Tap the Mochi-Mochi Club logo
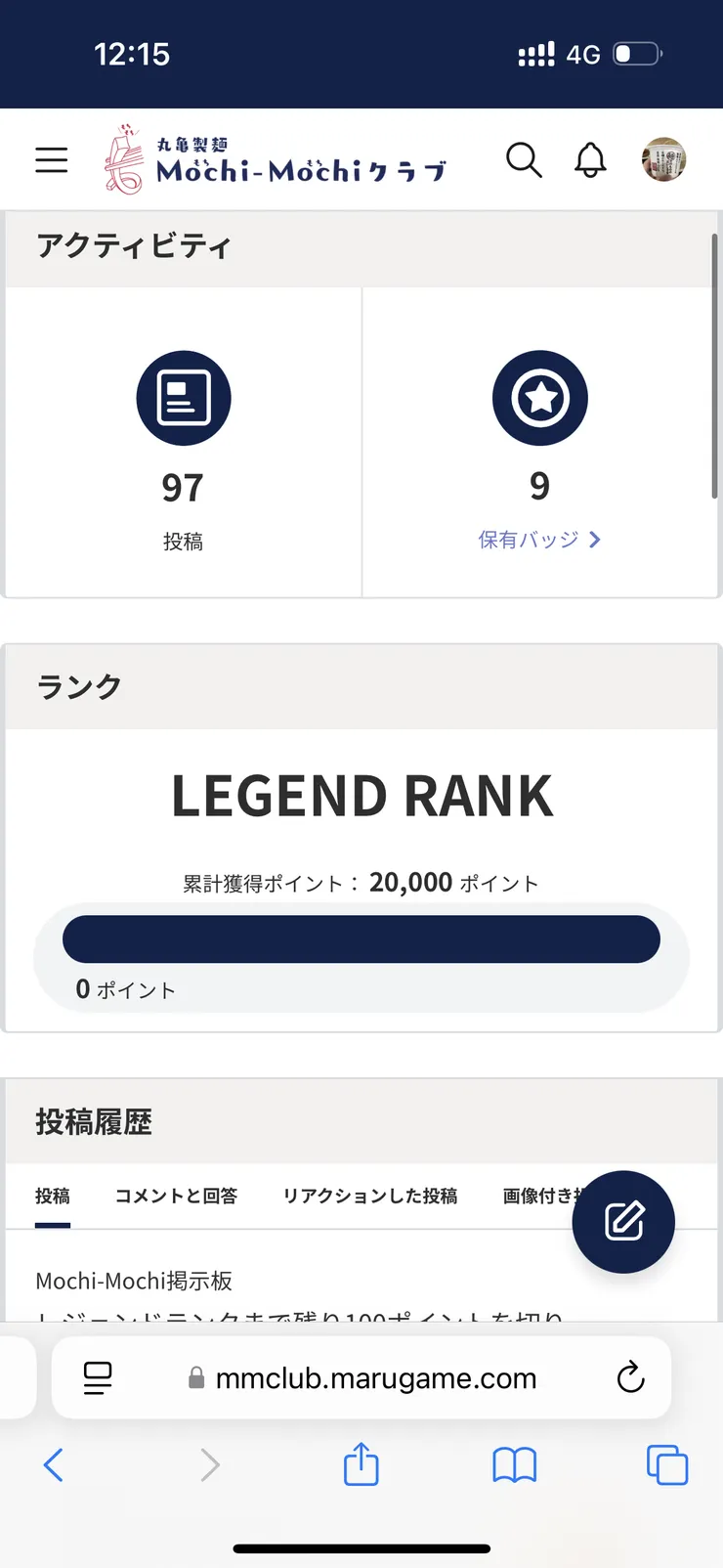The width and height of the screenshot is (723, 1568). coord(276,159)
